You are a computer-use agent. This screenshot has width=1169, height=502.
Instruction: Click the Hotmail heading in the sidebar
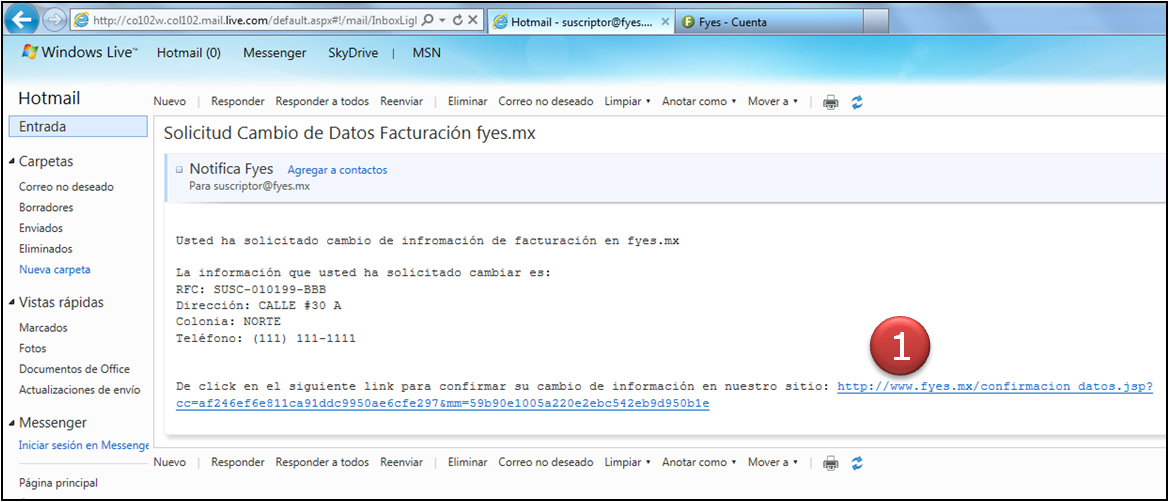[49, 98]
